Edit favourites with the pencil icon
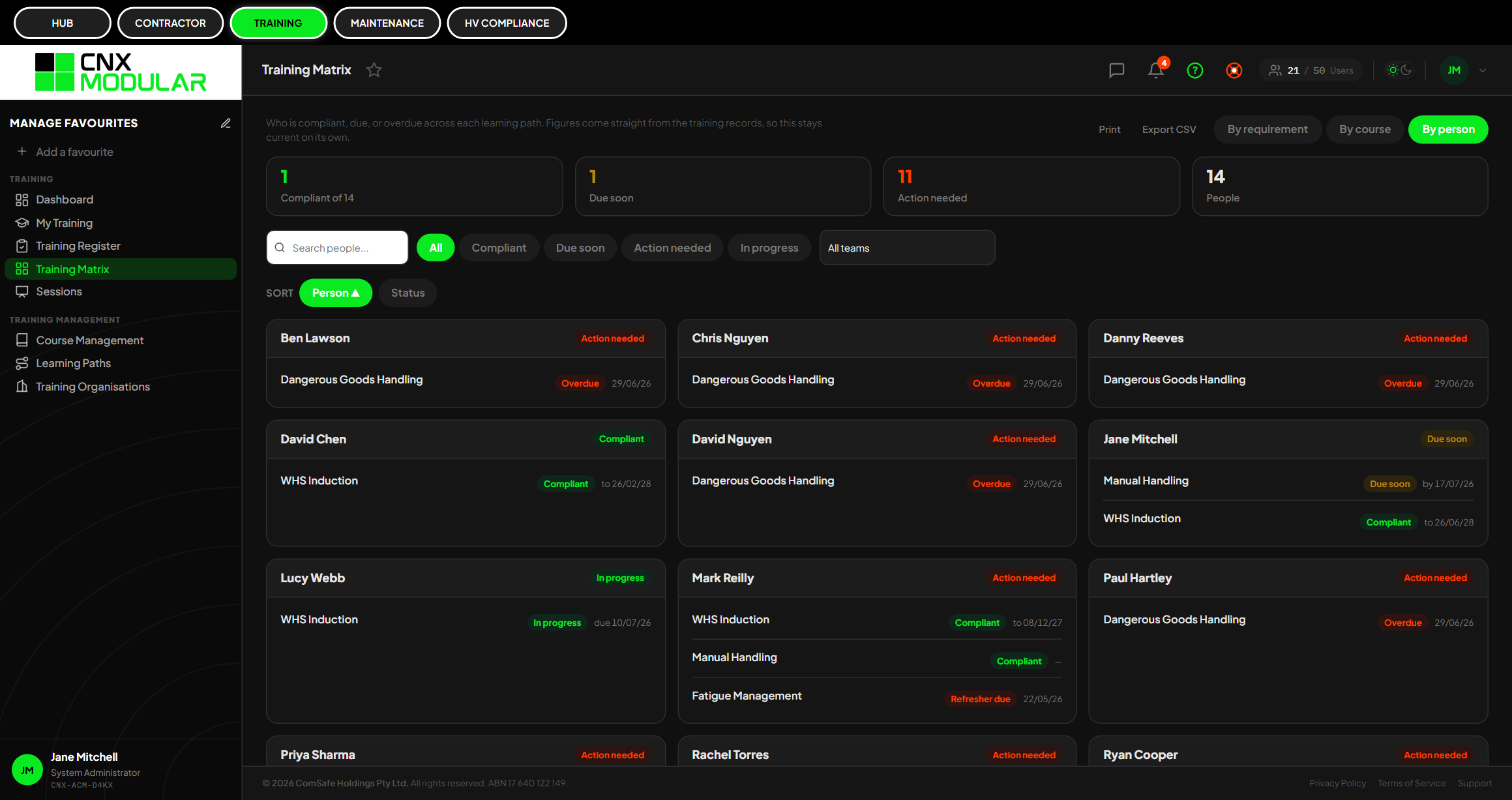 tap(226, 123)
